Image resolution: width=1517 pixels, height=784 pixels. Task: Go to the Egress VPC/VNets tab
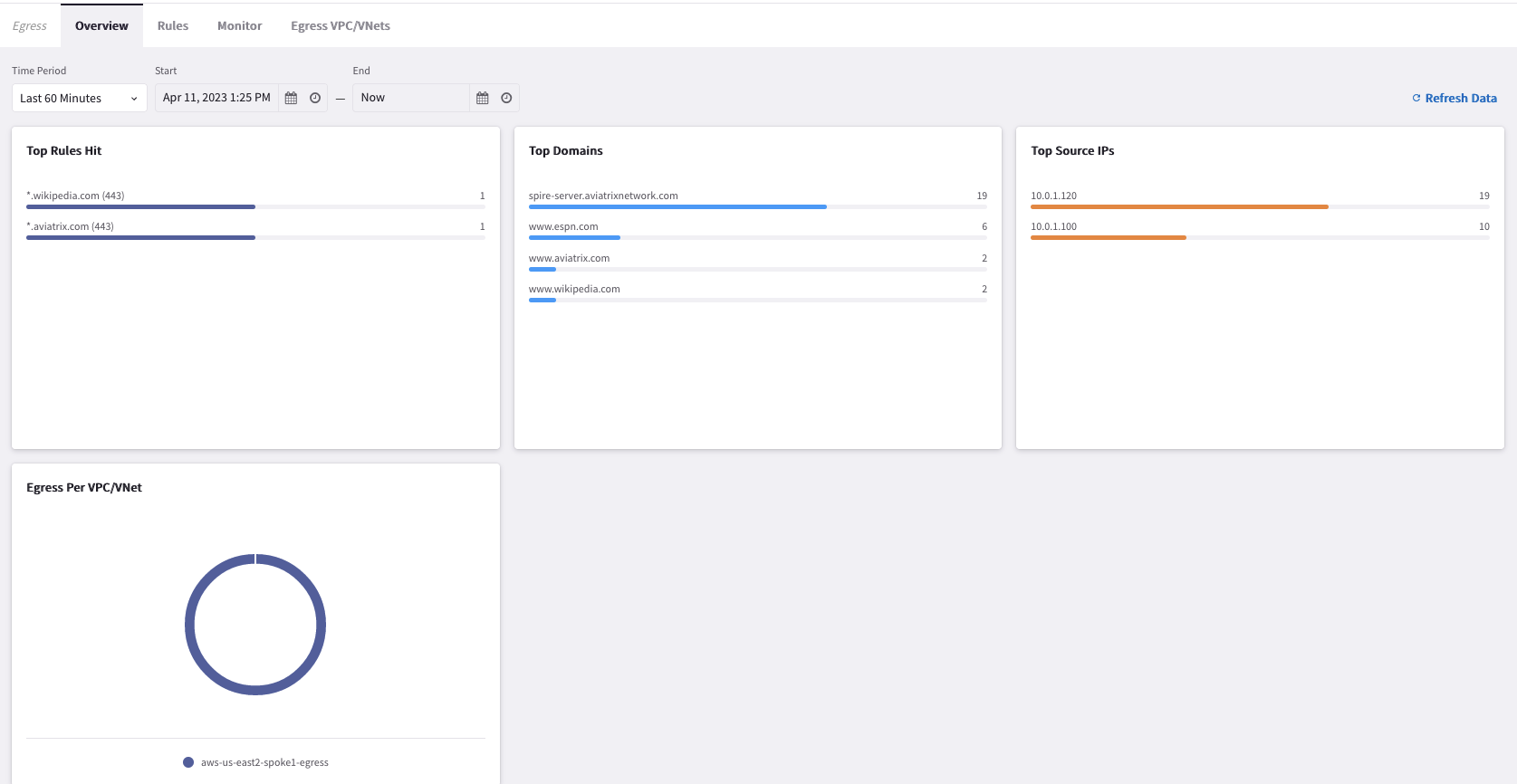(x=340, y=25)
